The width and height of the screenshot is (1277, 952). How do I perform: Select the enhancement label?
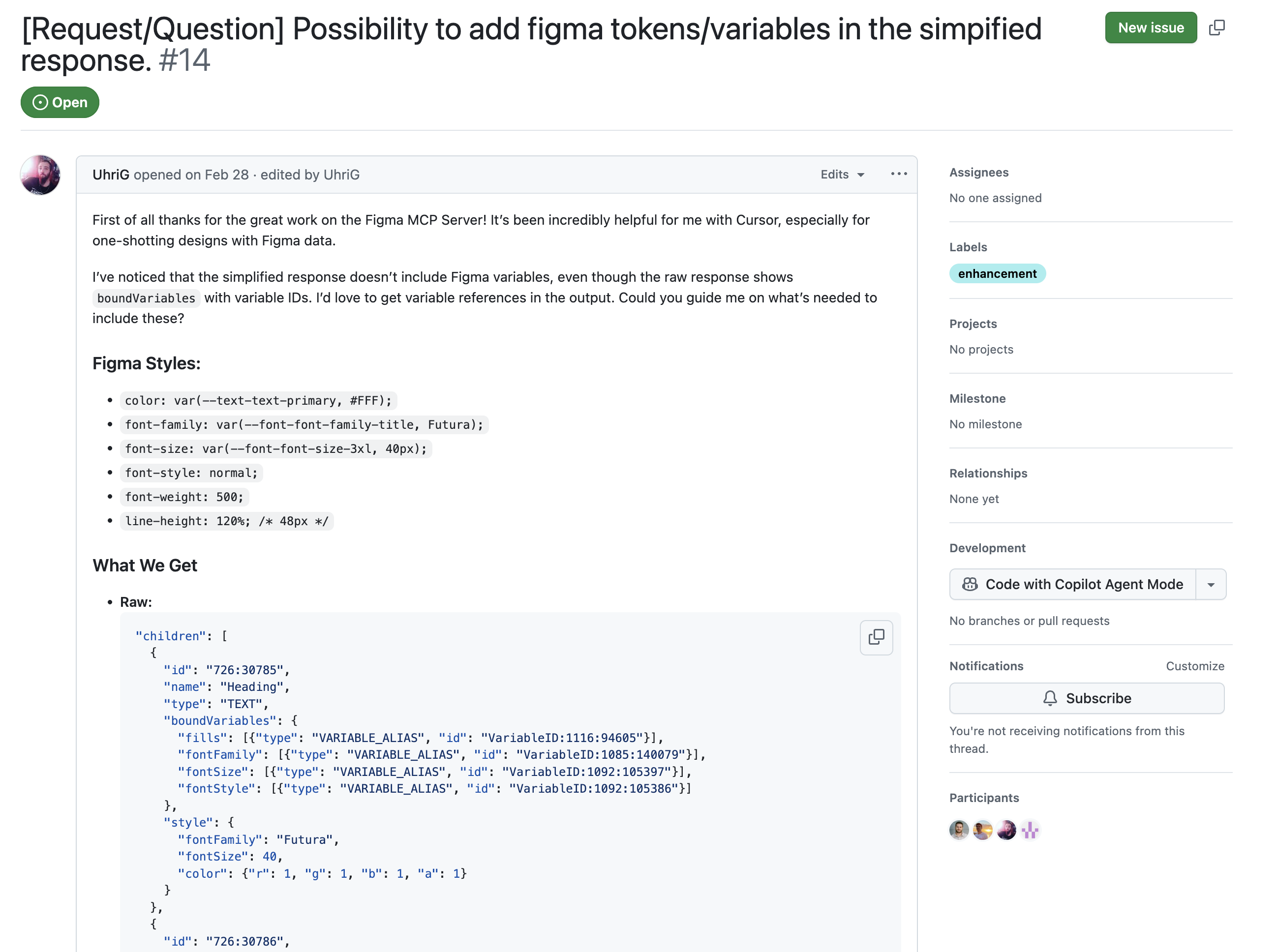pyautogui.click(x=997, y=274)
